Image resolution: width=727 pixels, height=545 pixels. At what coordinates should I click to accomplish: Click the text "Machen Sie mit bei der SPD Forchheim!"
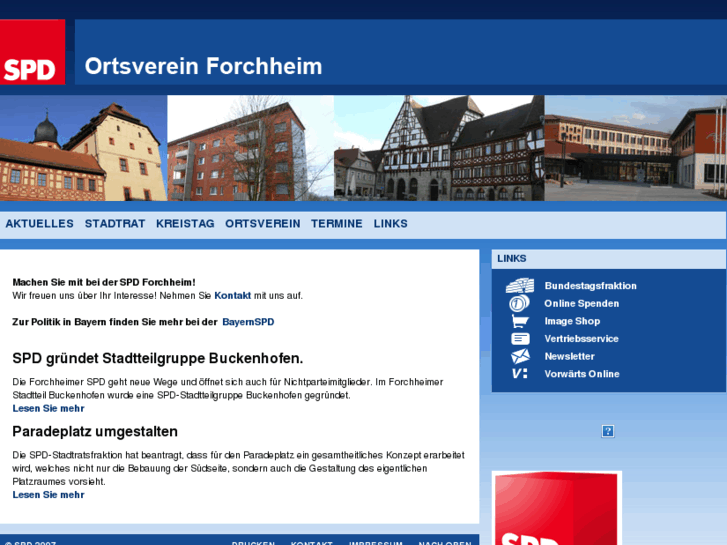(x=104, y=282)
